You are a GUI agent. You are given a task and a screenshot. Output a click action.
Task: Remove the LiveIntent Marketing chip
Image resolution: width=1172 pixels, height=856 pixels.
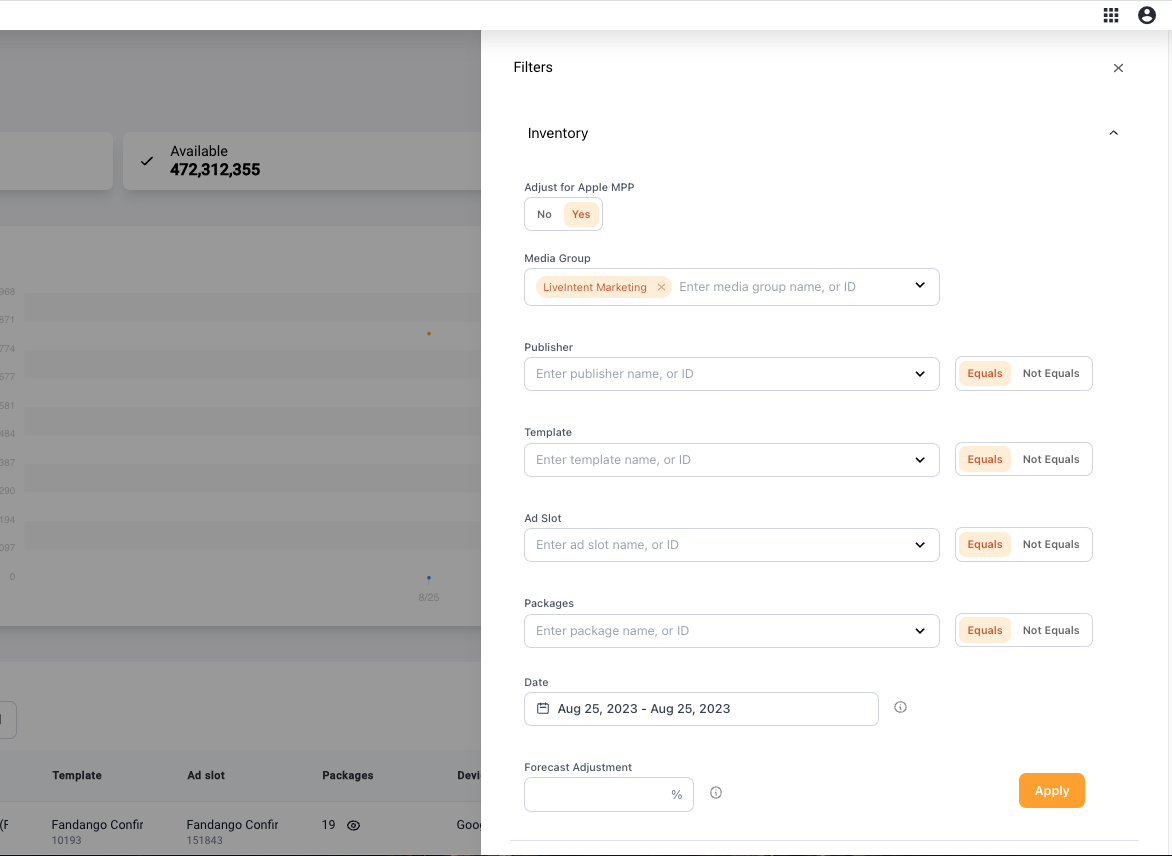point(661,287)
